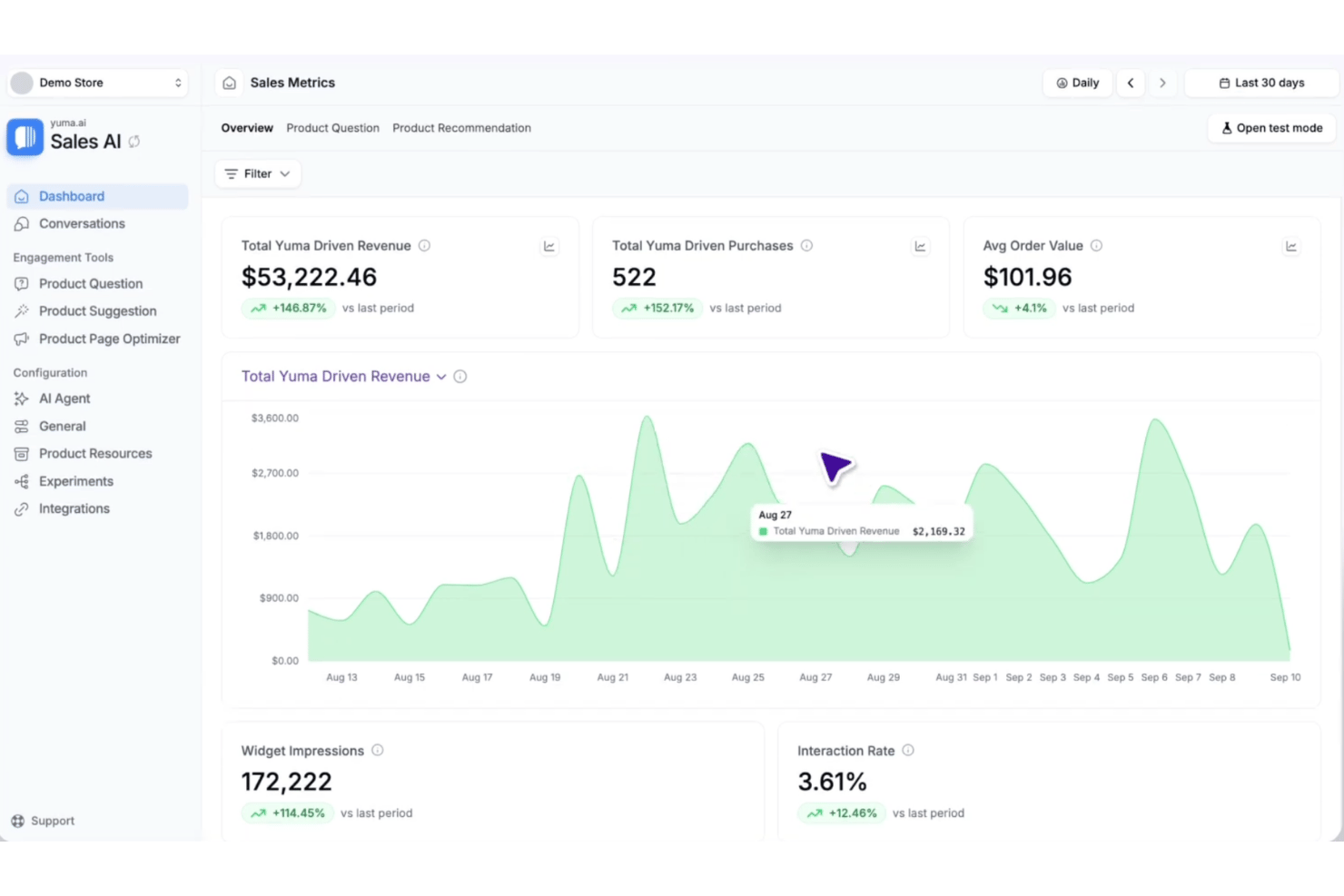The height and width of the screenshot is (896, 1344).
Task: Click info icon beside Widget Impressions
Action: pos(378,750)
